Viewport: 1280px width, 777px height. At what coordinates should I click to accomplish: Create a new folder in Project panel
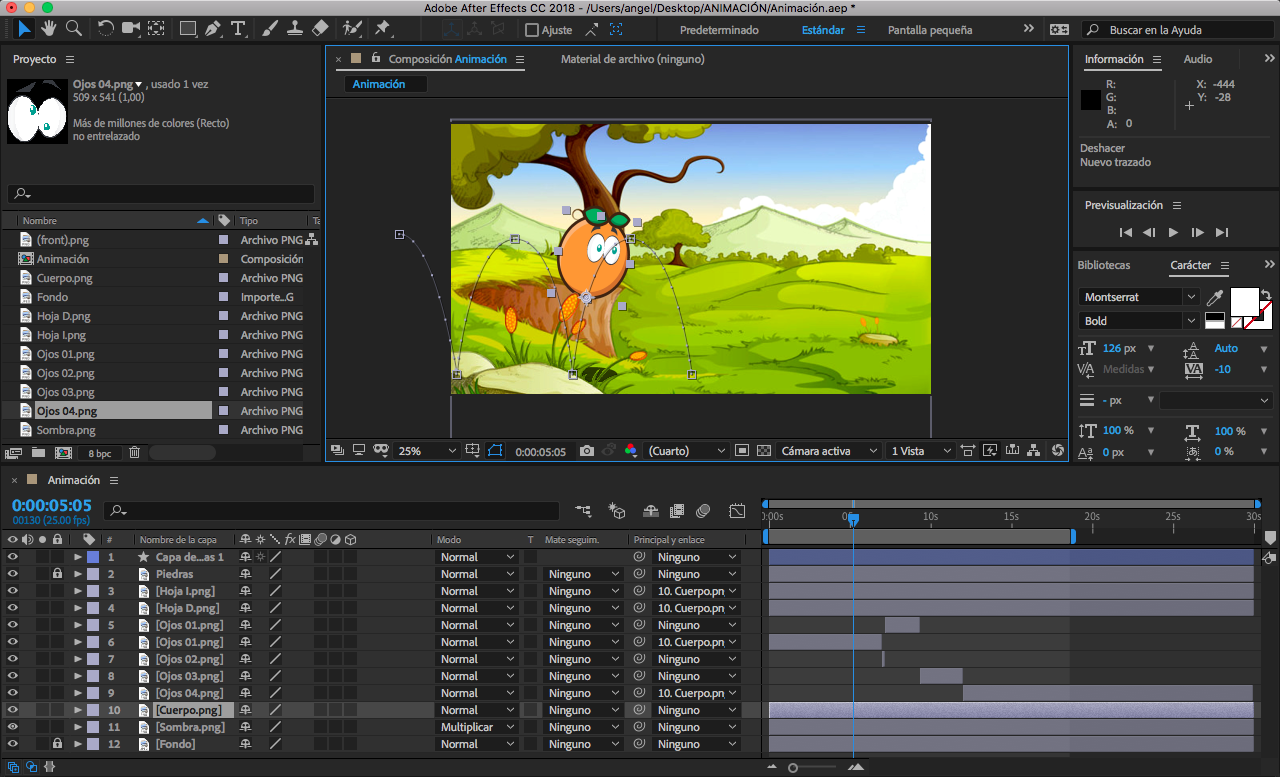click(37, 453)
